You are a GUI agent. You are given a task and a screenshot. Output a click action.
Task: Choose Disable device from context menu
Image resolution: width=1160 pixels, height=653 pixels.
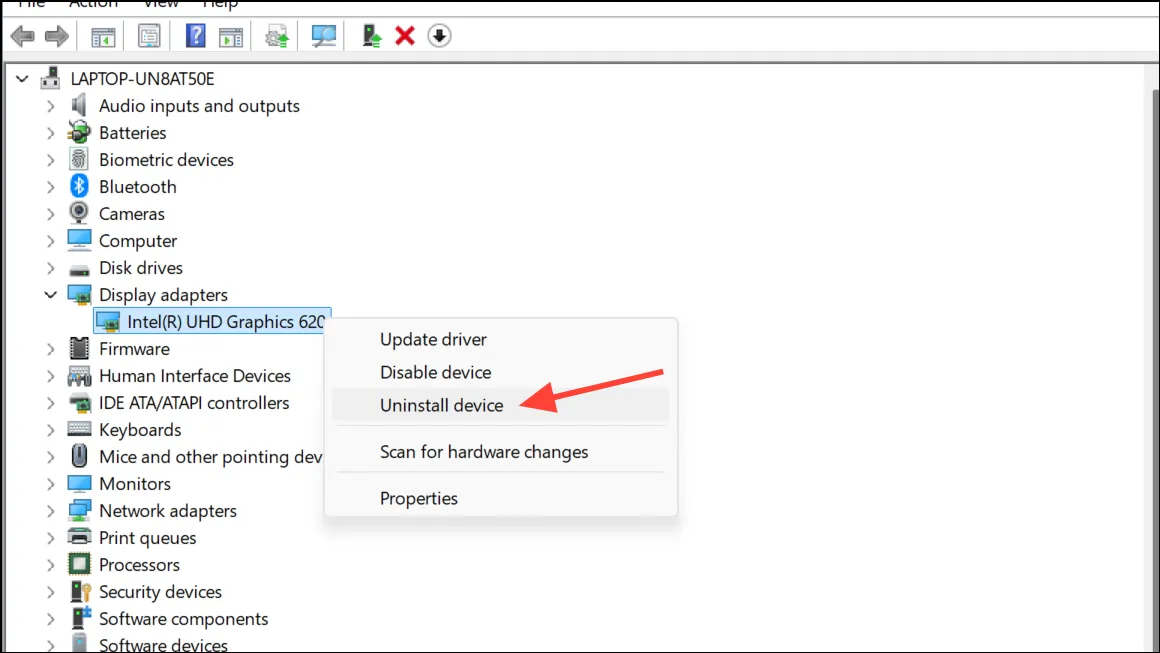point(500,372)
